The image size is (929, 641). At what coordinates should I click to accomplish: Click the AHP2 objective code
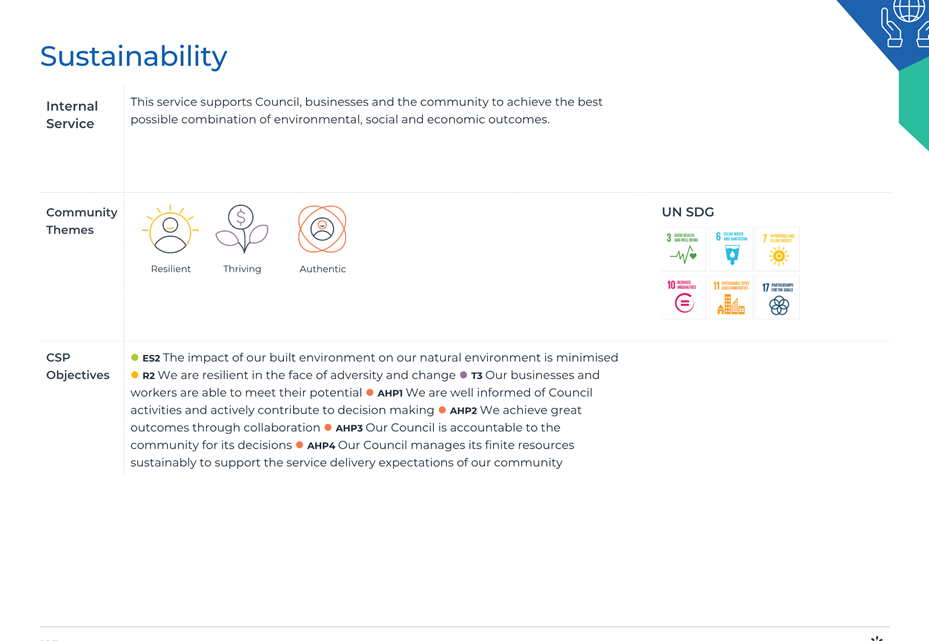(463, 411)
